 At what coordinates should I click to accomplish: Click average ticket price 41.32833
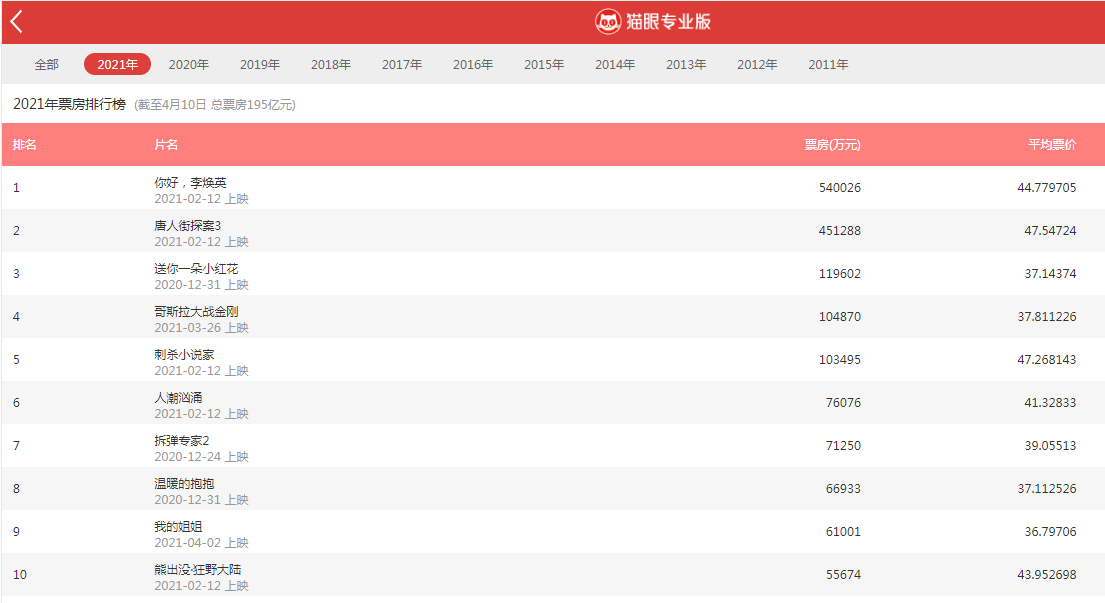1050,402
